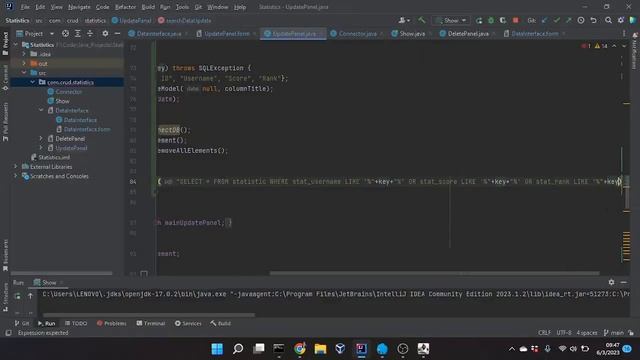Screen dimensions: 640x360
Task: Open the Terminal tool window
Action: (151, 323)
